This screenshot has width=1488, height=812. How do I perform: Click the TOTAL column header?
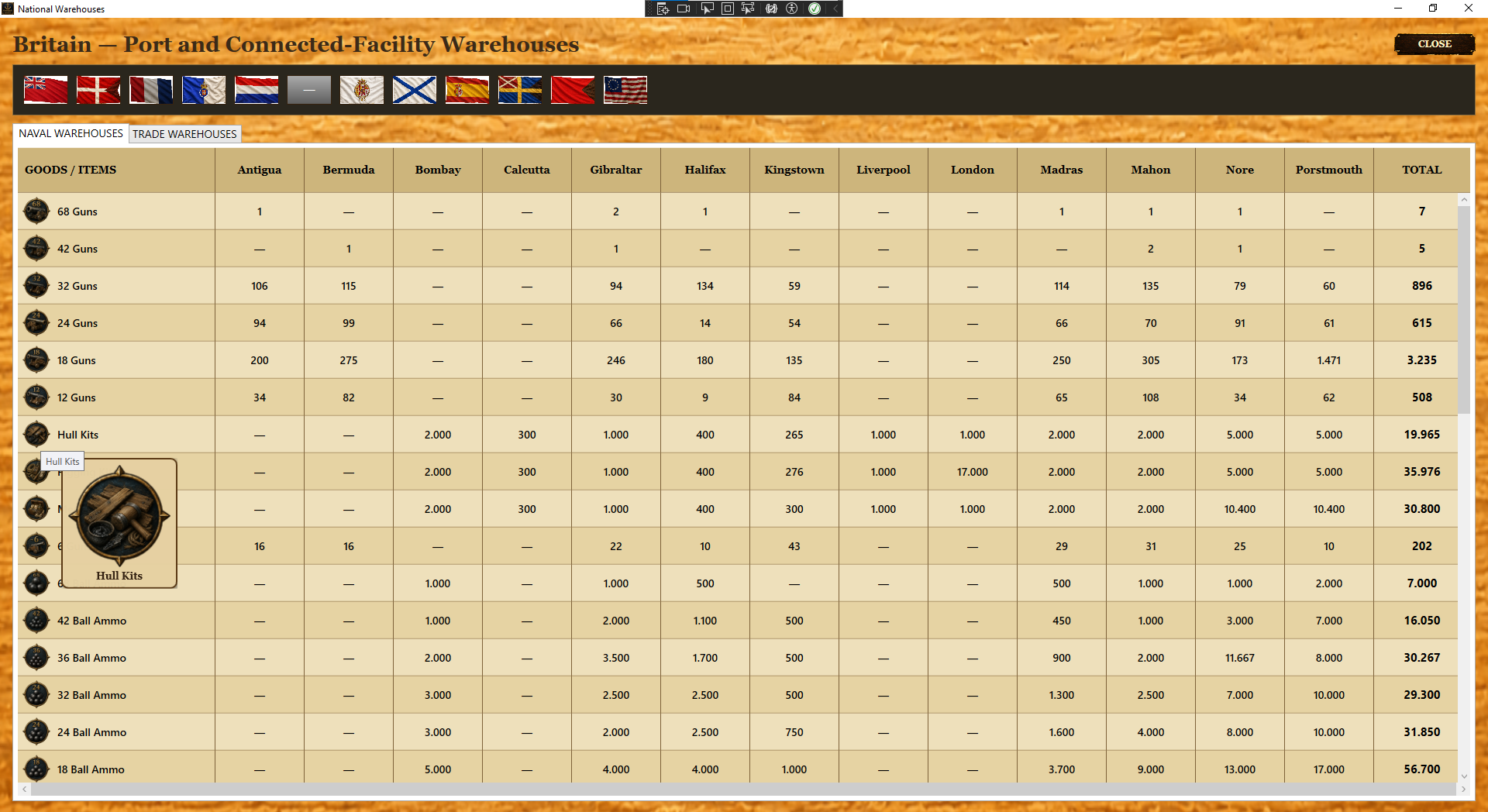click(x=1422, y=170)
